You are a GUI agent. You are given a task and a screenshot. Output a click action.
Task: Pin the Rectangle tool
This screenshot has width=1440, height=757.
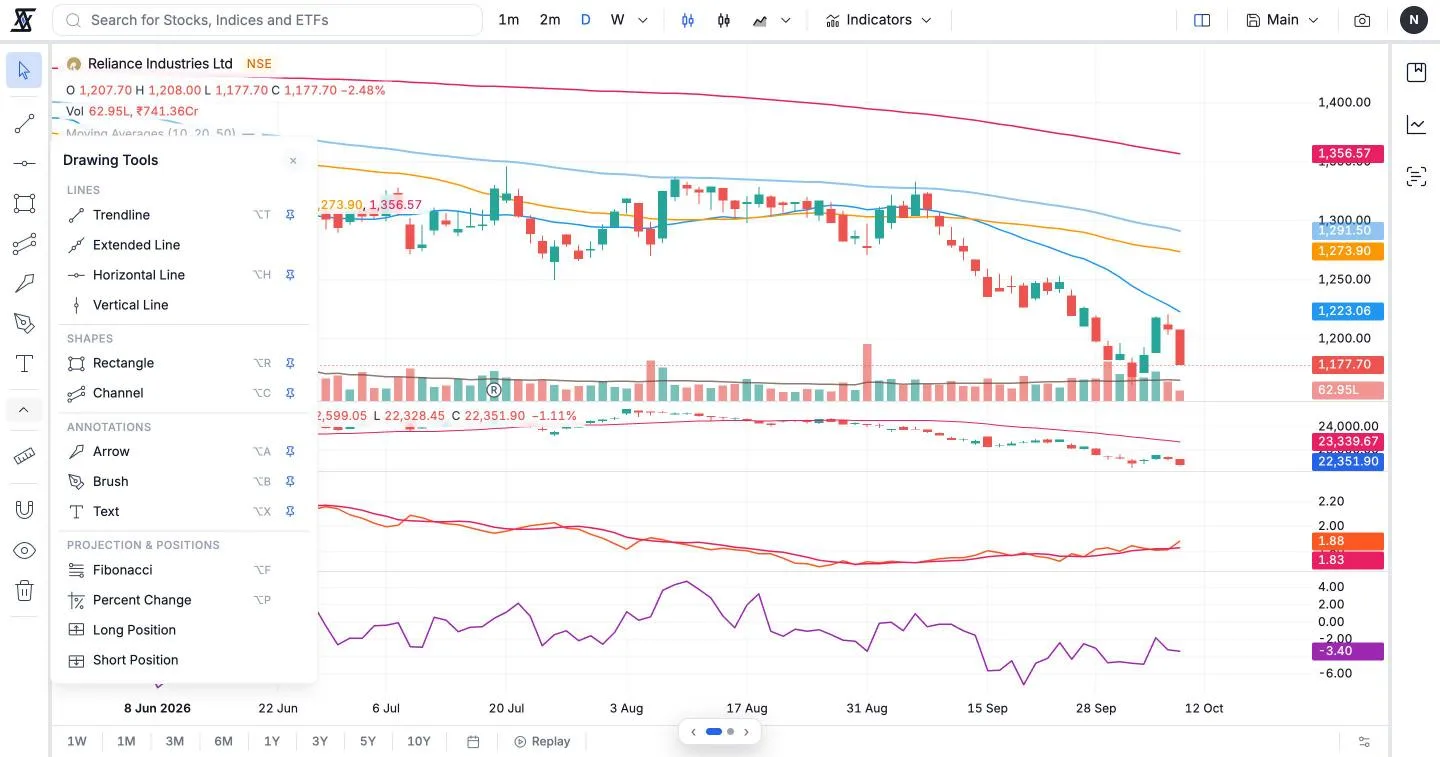[290, 363]
